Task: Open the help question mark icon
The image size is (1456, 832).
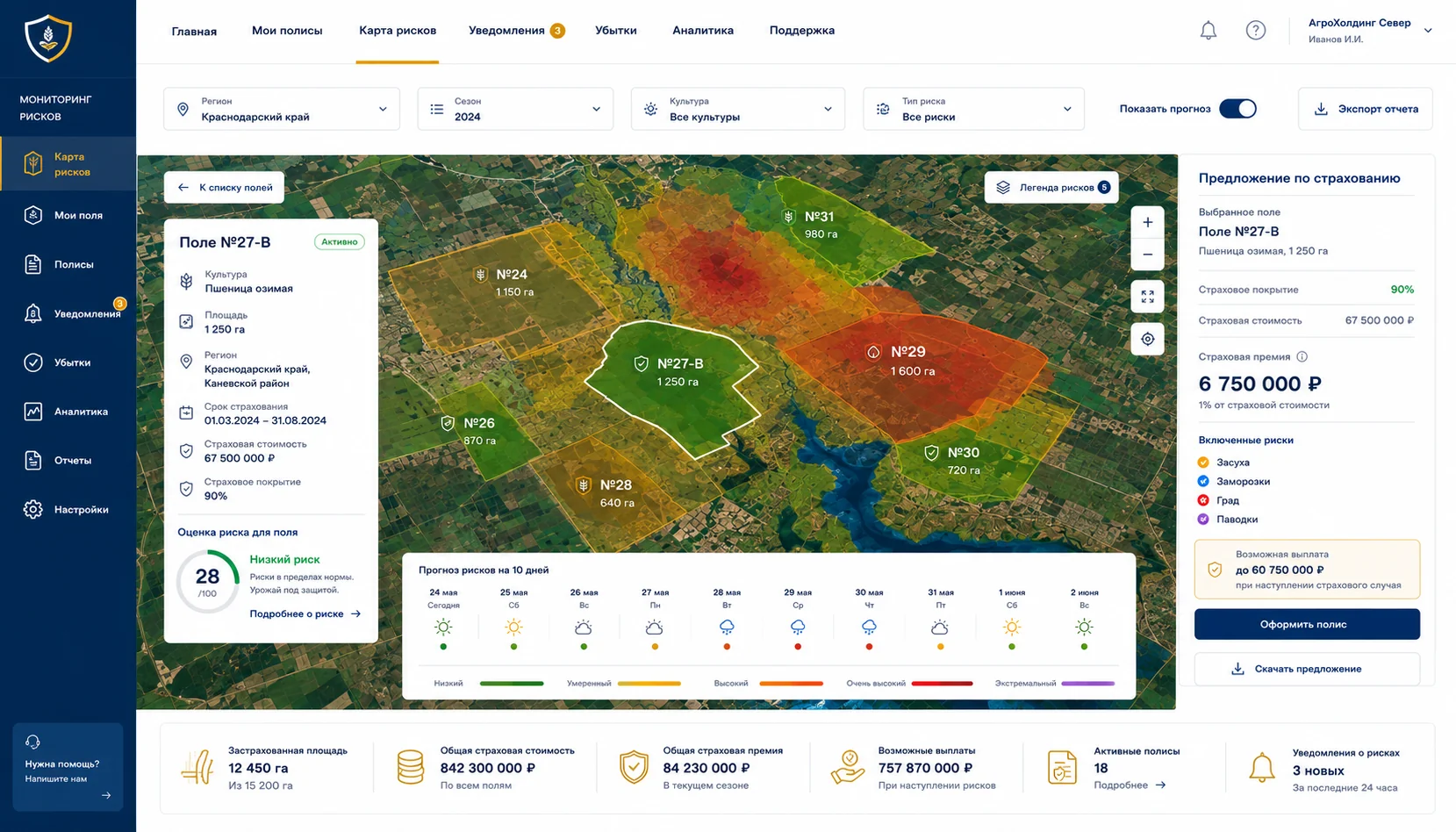Action: 1256,31
